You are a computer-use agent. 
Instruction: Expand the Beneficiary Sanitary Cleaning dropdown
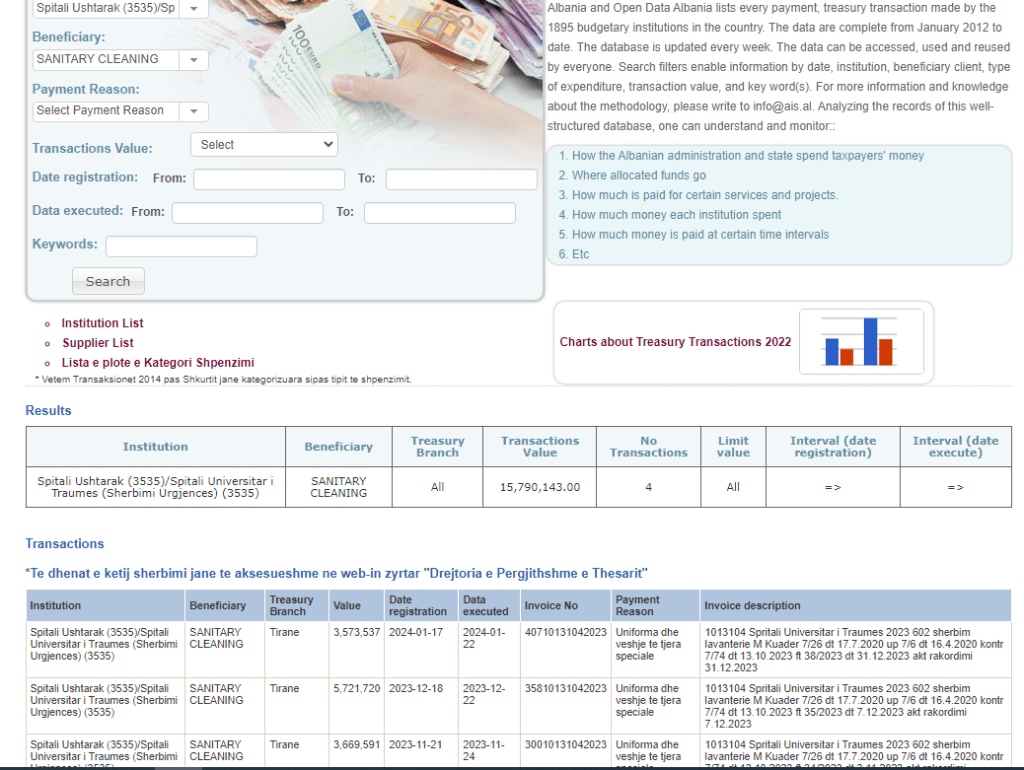[x=193, y=60]
